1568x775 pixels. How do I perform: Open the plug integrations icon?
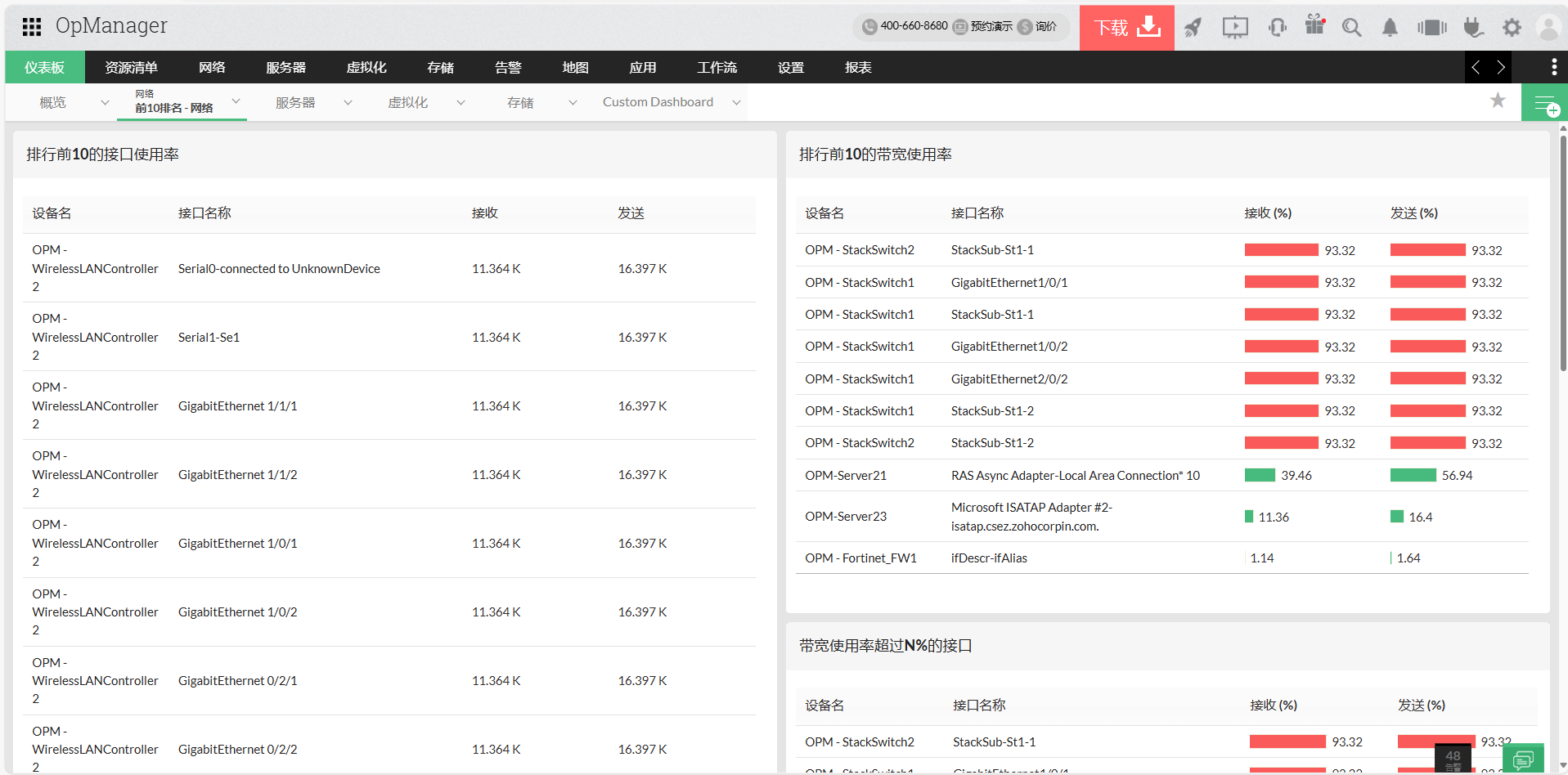(1473, 28)
